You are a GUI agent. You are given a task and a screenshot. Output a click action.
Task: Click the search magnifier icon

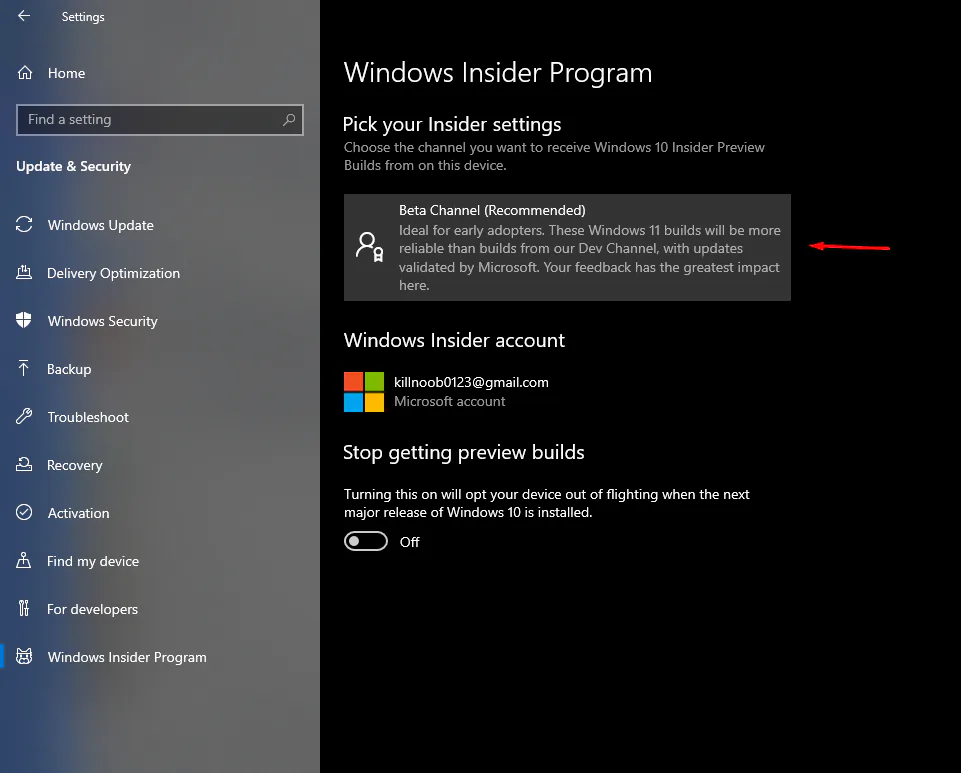pyautogui.click(x=289, y=120)
